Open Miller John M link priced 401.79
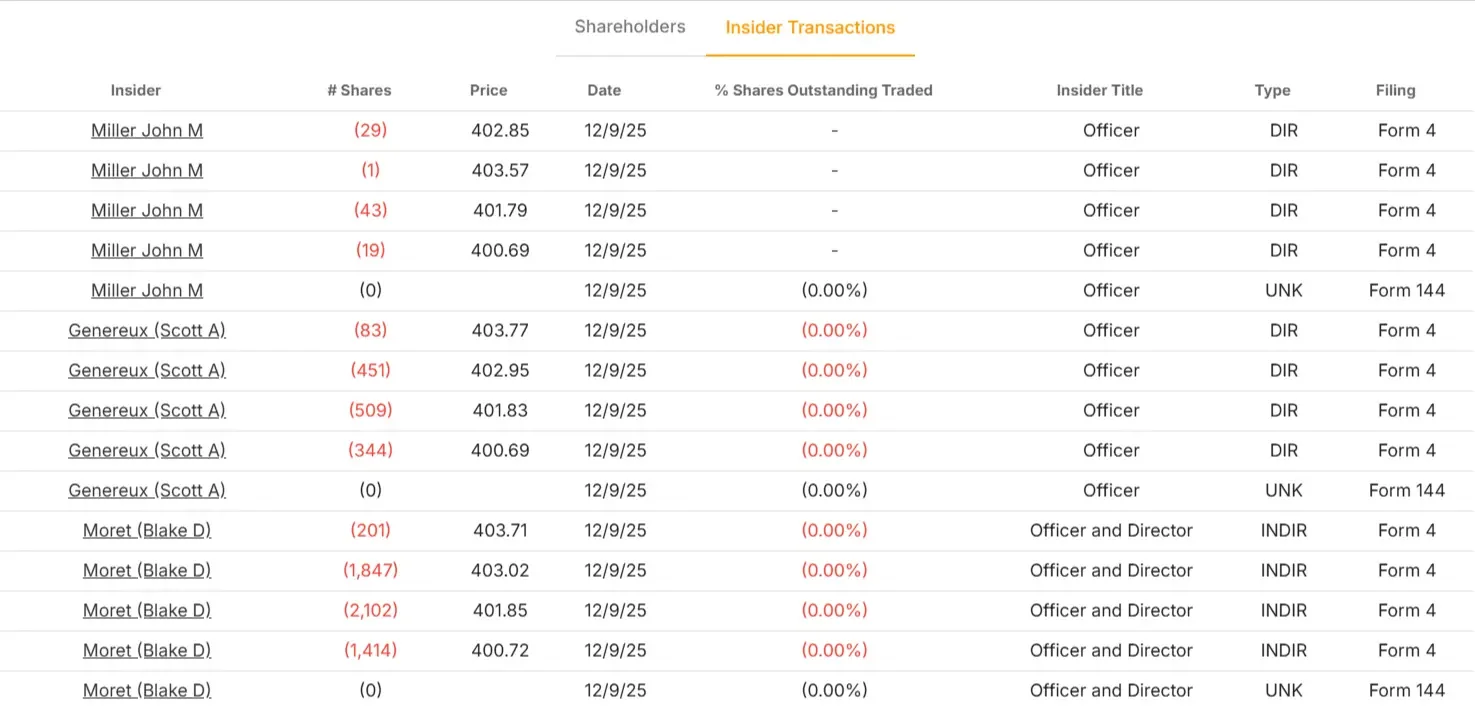 point(147,211)
